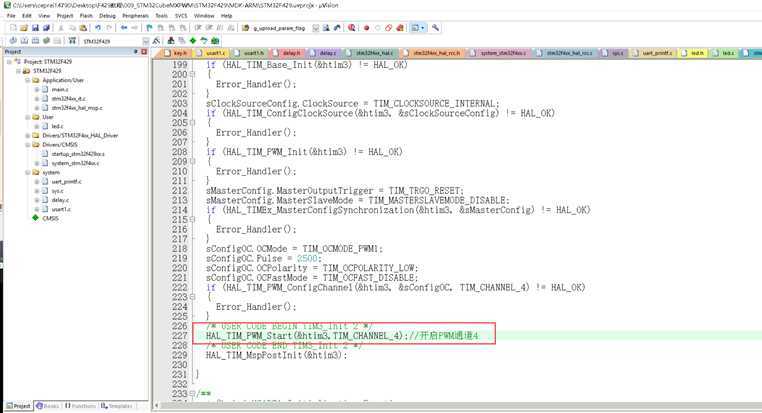Viewport: 762px width, 413px height.
Task: Close the Project panel with red X
Action: point(144,52)
